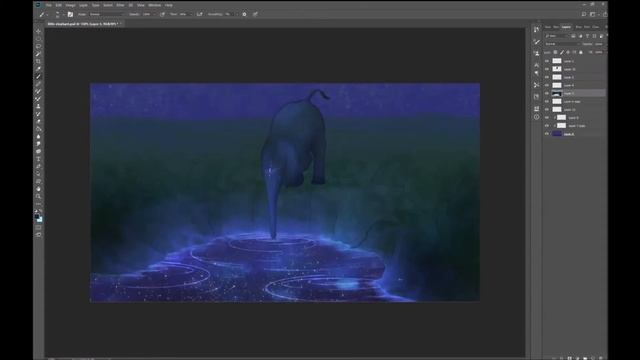Select the Crop tool
Viewport: 640px width, 360px height.
pos(39,61)
